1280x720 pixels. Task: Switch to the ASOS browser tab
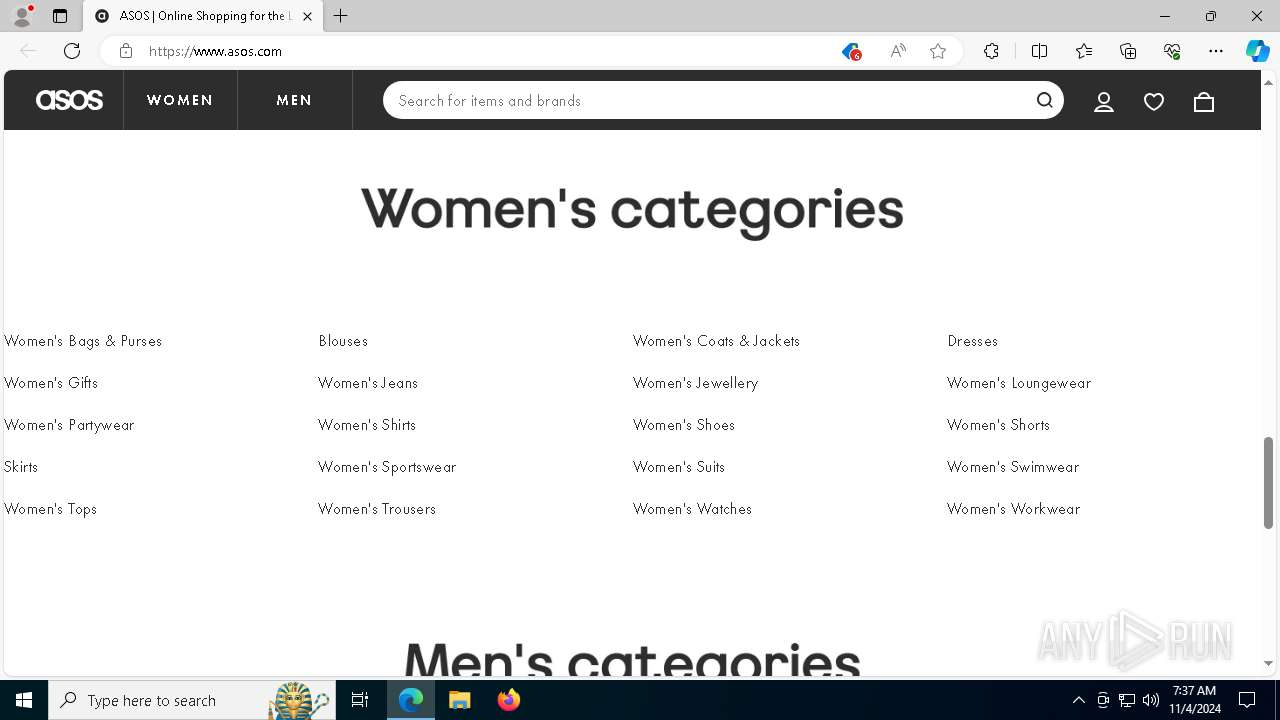tap(203, 16)
